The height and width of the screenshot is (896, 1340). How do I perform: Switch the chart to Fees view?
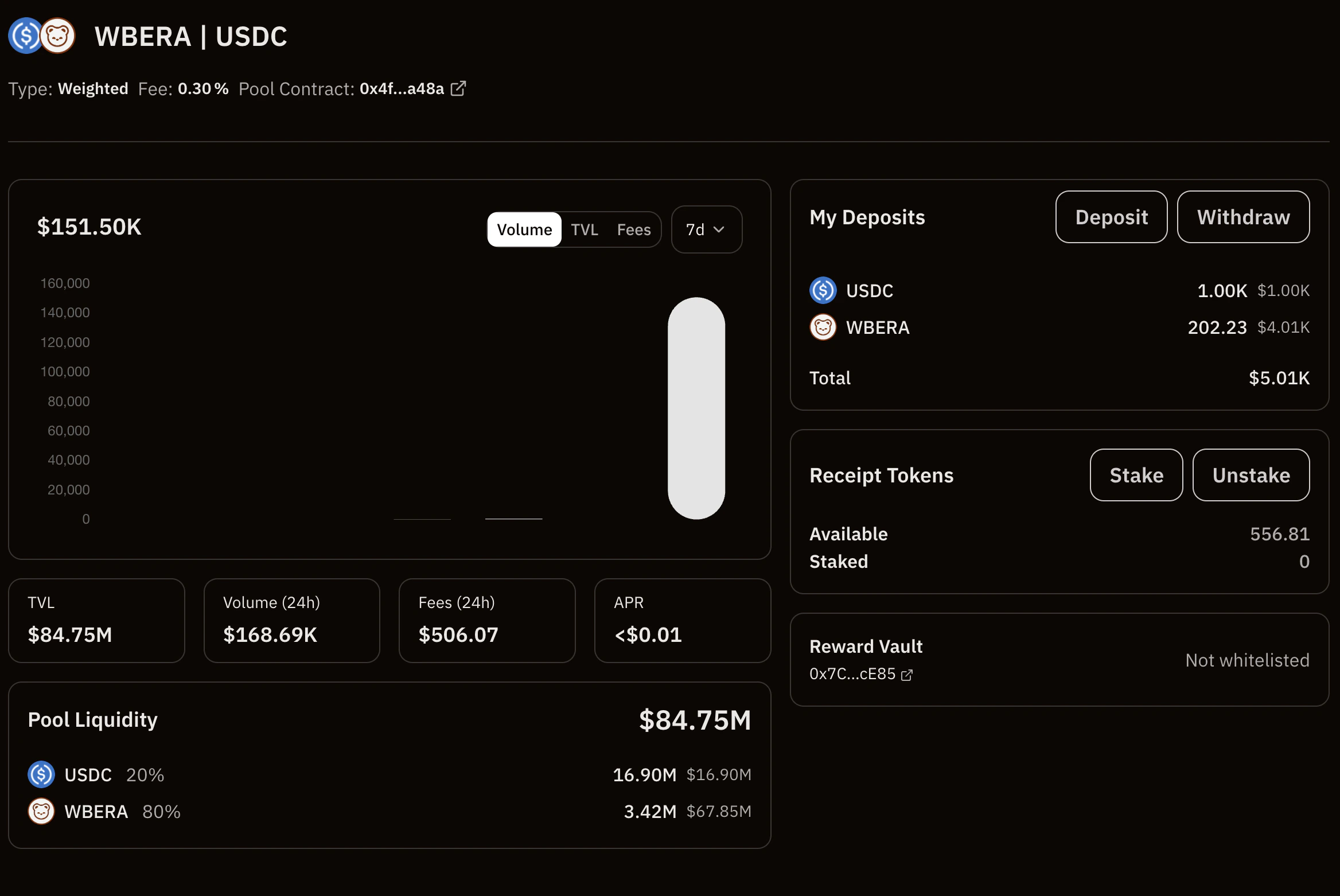coord(634,229)
